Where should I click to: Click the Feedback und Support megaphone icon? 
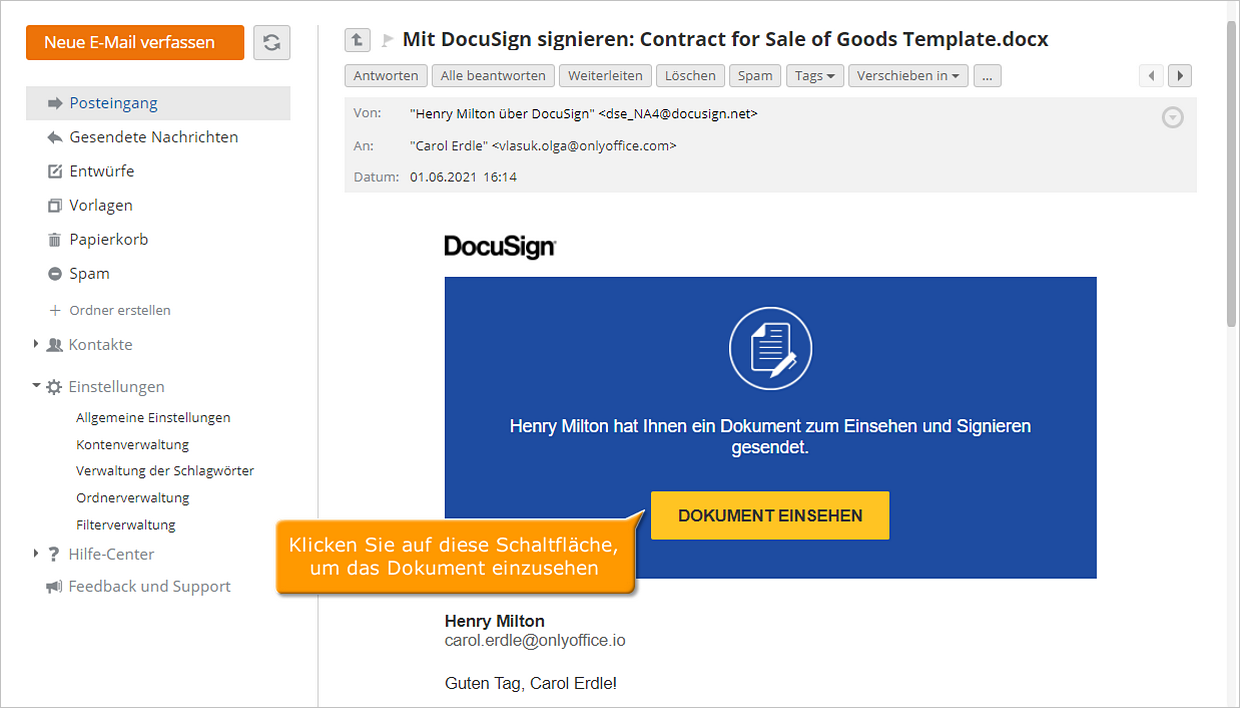pyautogui.click(x=54, y=587)
